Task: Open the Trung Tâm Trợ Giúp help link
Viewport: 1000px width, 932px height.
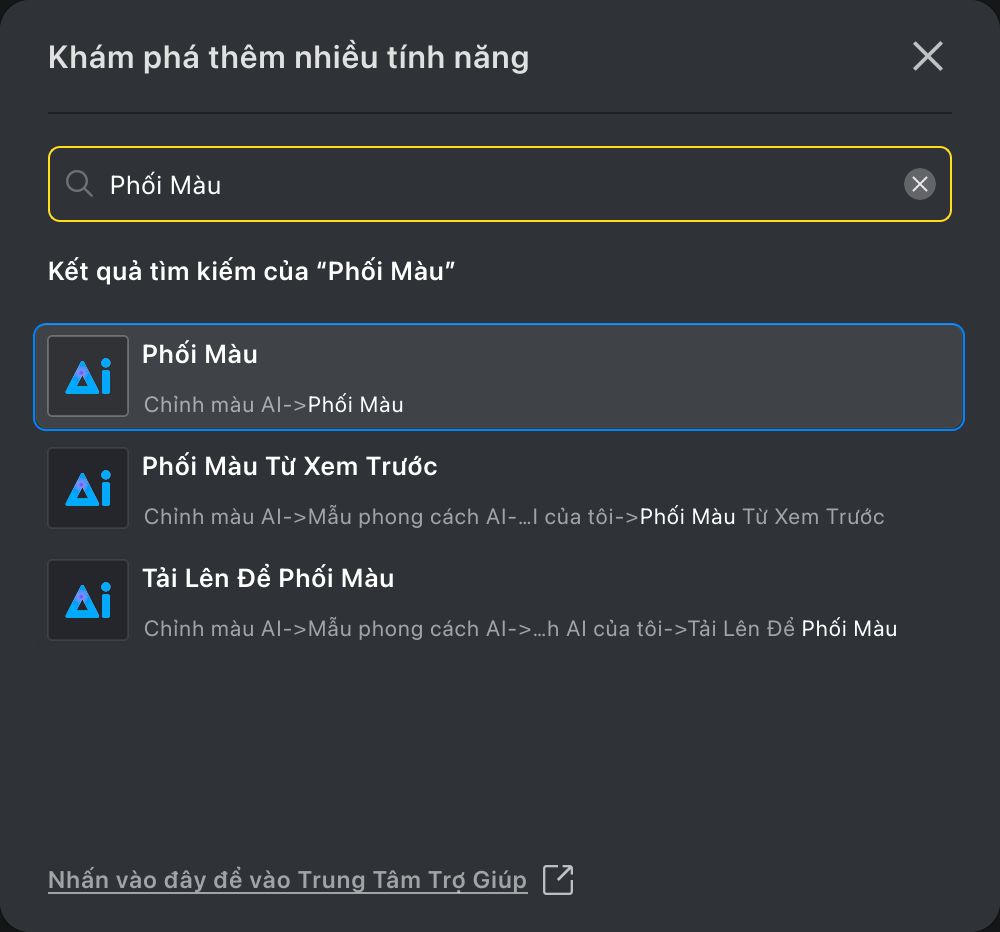Action: tap(288, 880)
